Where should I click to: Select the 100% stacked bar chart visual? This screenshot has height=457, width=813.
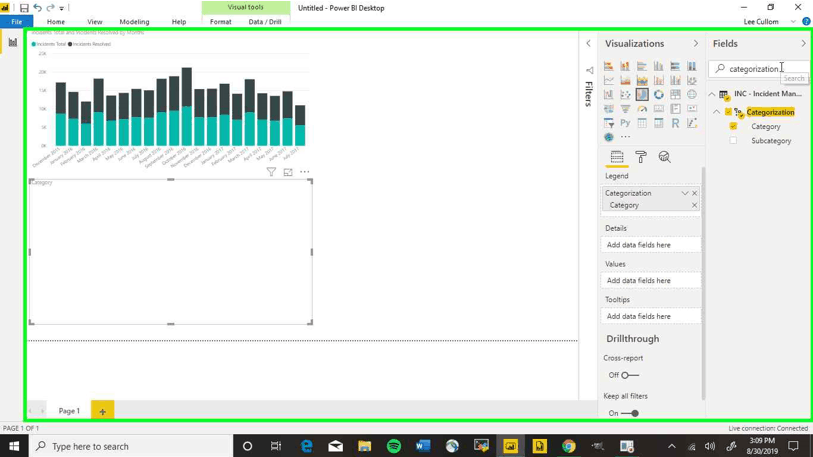pos(675,66)
